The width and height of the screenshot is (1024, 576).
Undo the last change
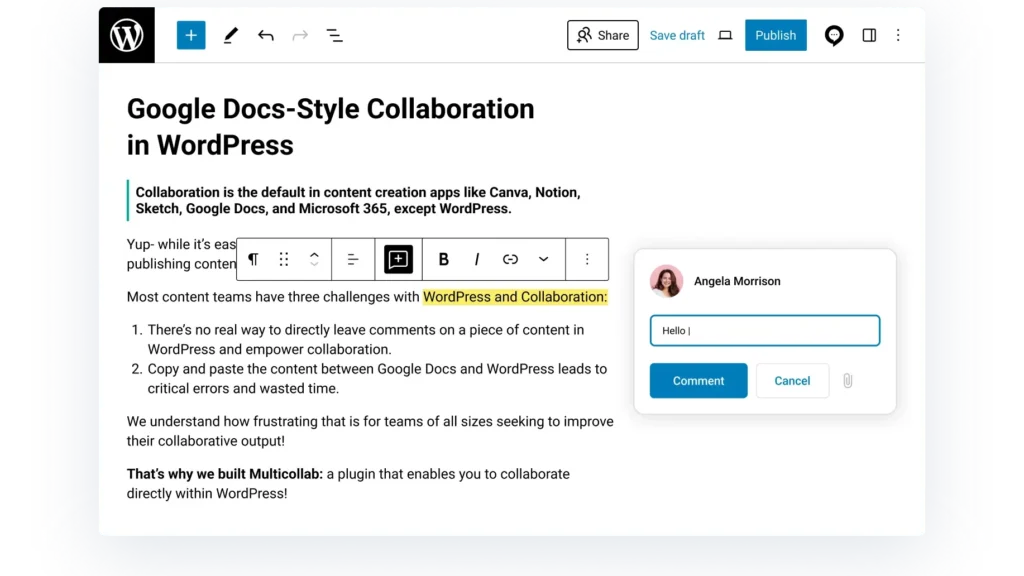click(265, 35)
